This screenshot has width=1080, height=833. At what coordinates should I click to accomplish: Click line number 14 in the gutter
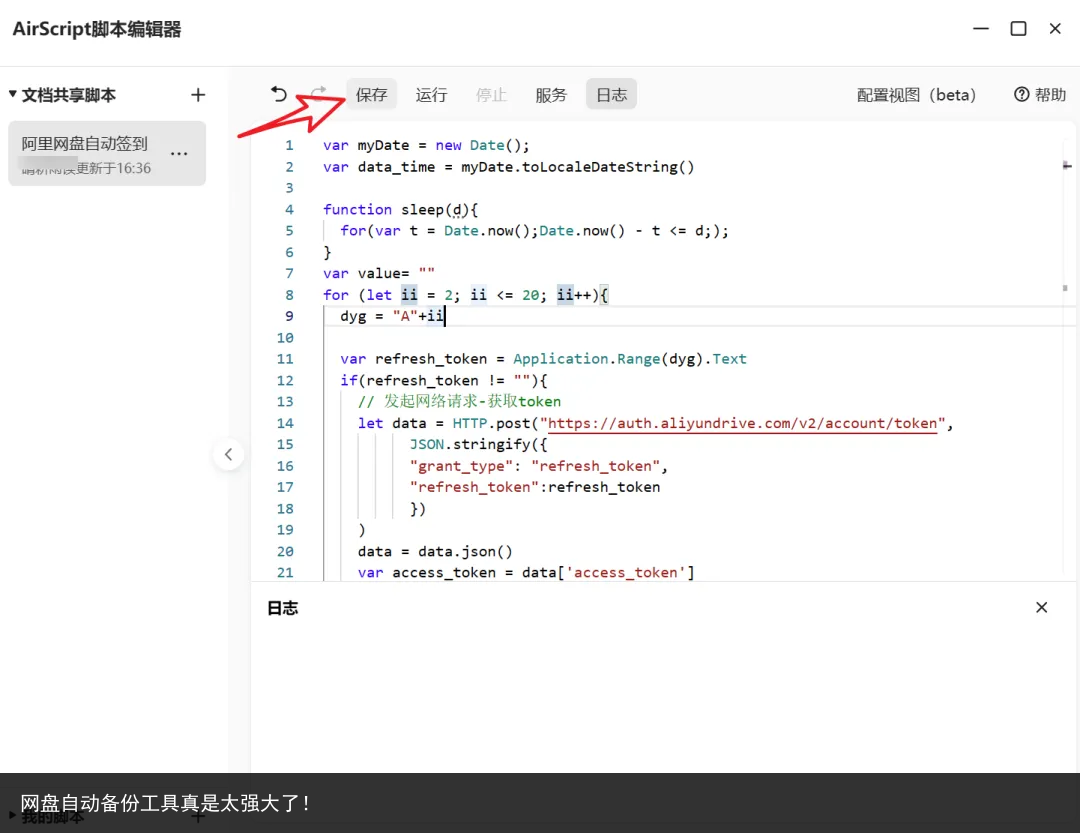[x=285, y=423]
